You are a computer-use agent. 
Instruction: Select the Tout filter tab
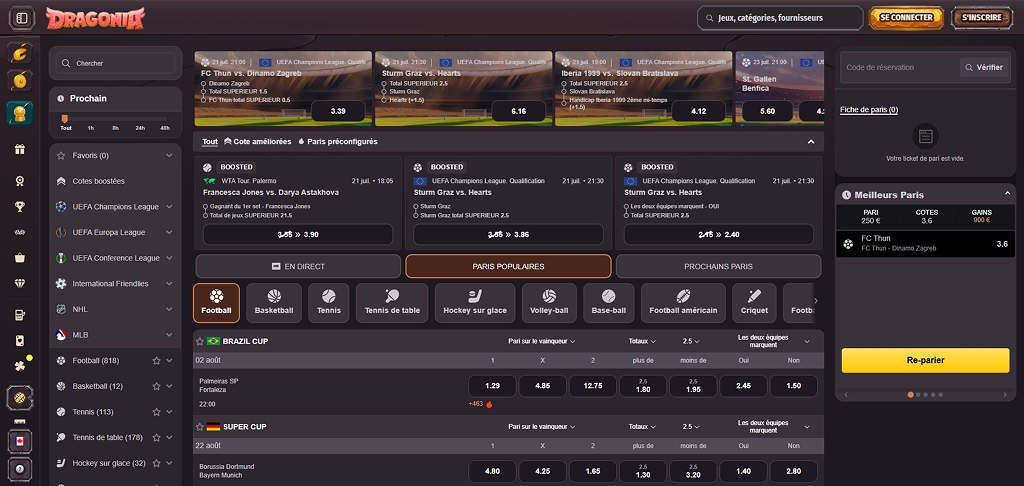coord(210,142)
